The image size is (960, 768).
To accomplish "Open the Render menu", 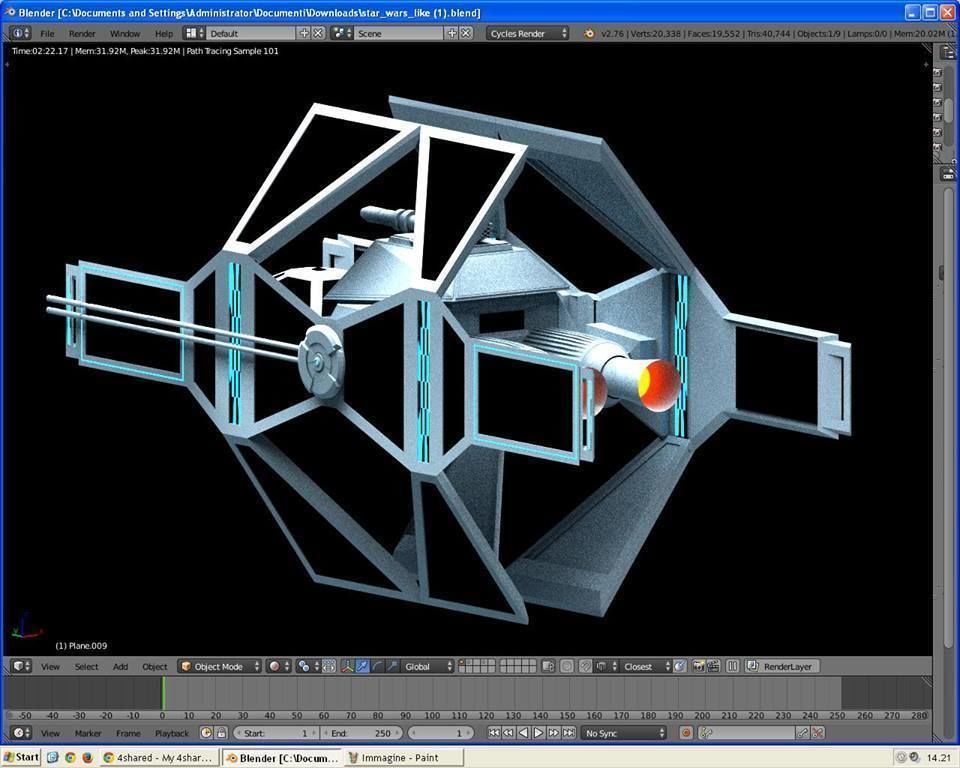I will click(x=81, y=34).
